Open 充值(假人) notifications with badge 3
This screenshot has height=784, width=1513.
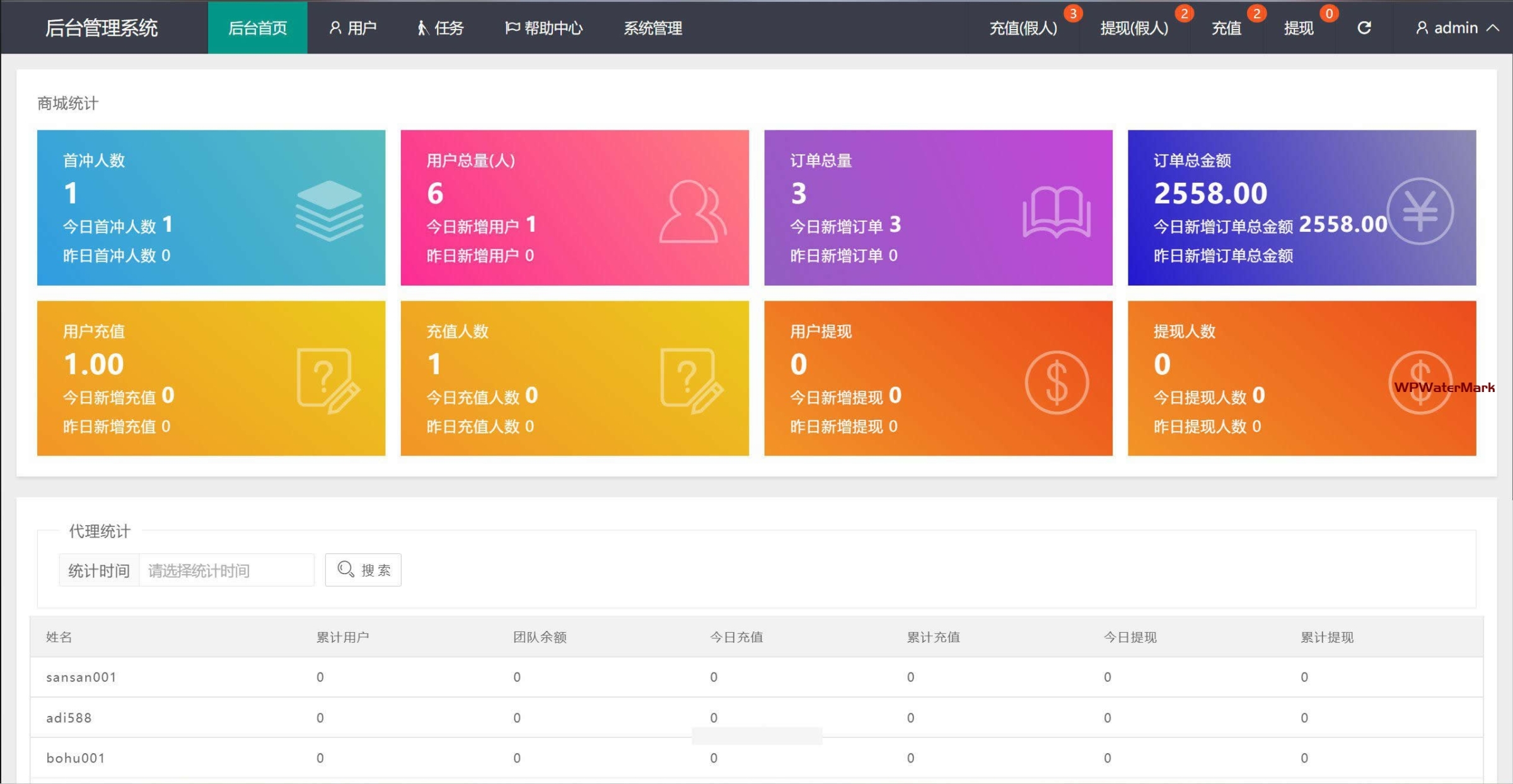click(x=1023, y=28)
